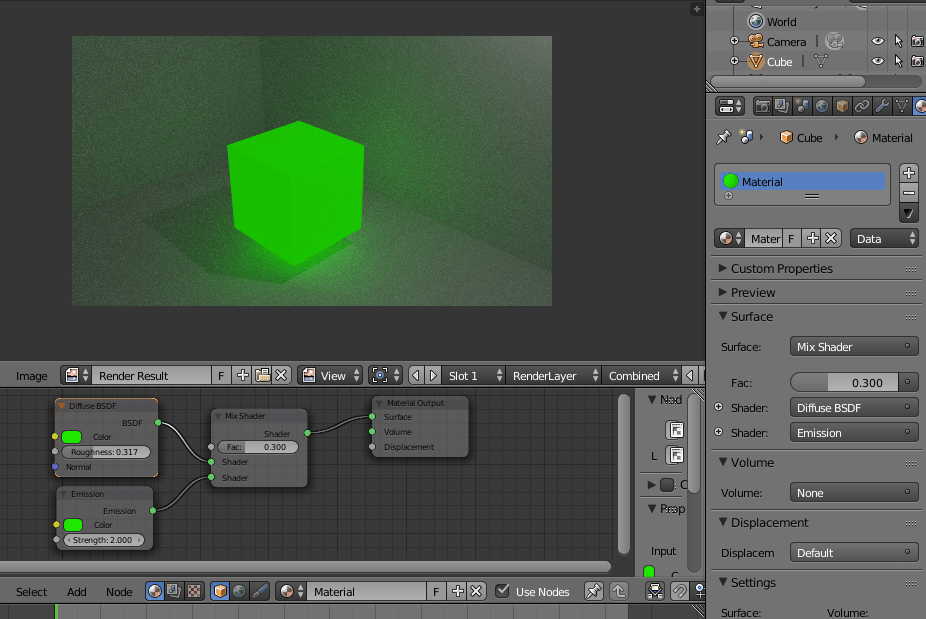926x619 pixels.
Task: Open the Combined render pass dropdown
Action: pyautogui.click(x=641, y=375)
